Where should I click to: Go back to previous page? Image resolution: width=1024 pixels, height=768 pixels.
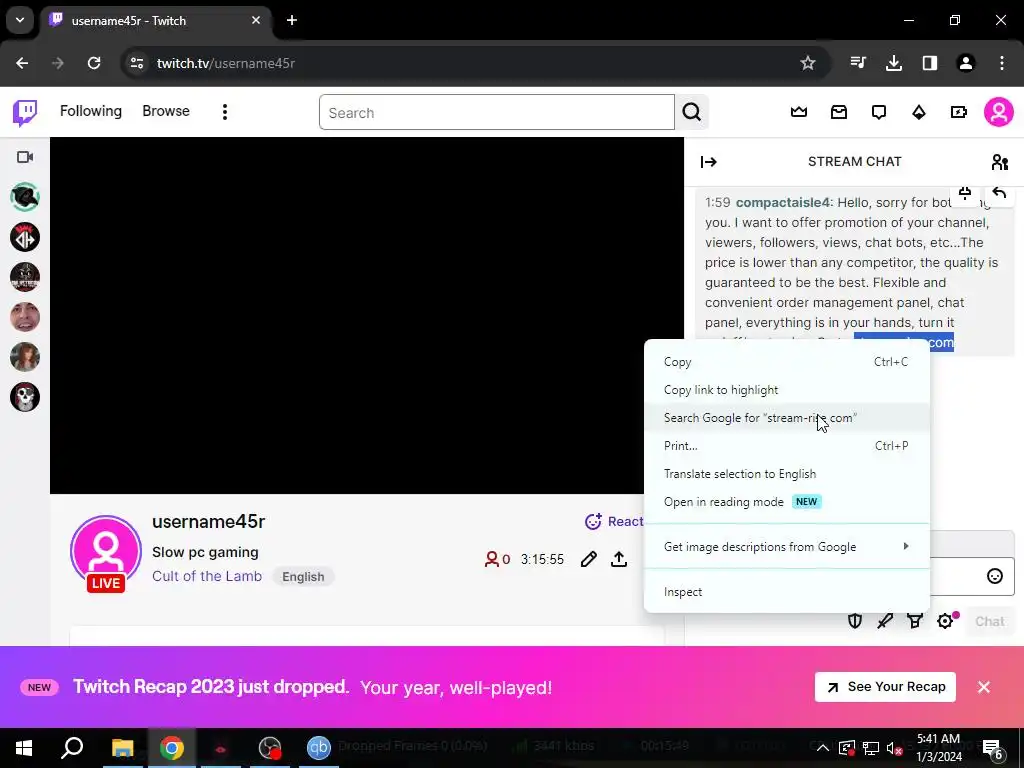click(22, 63)
